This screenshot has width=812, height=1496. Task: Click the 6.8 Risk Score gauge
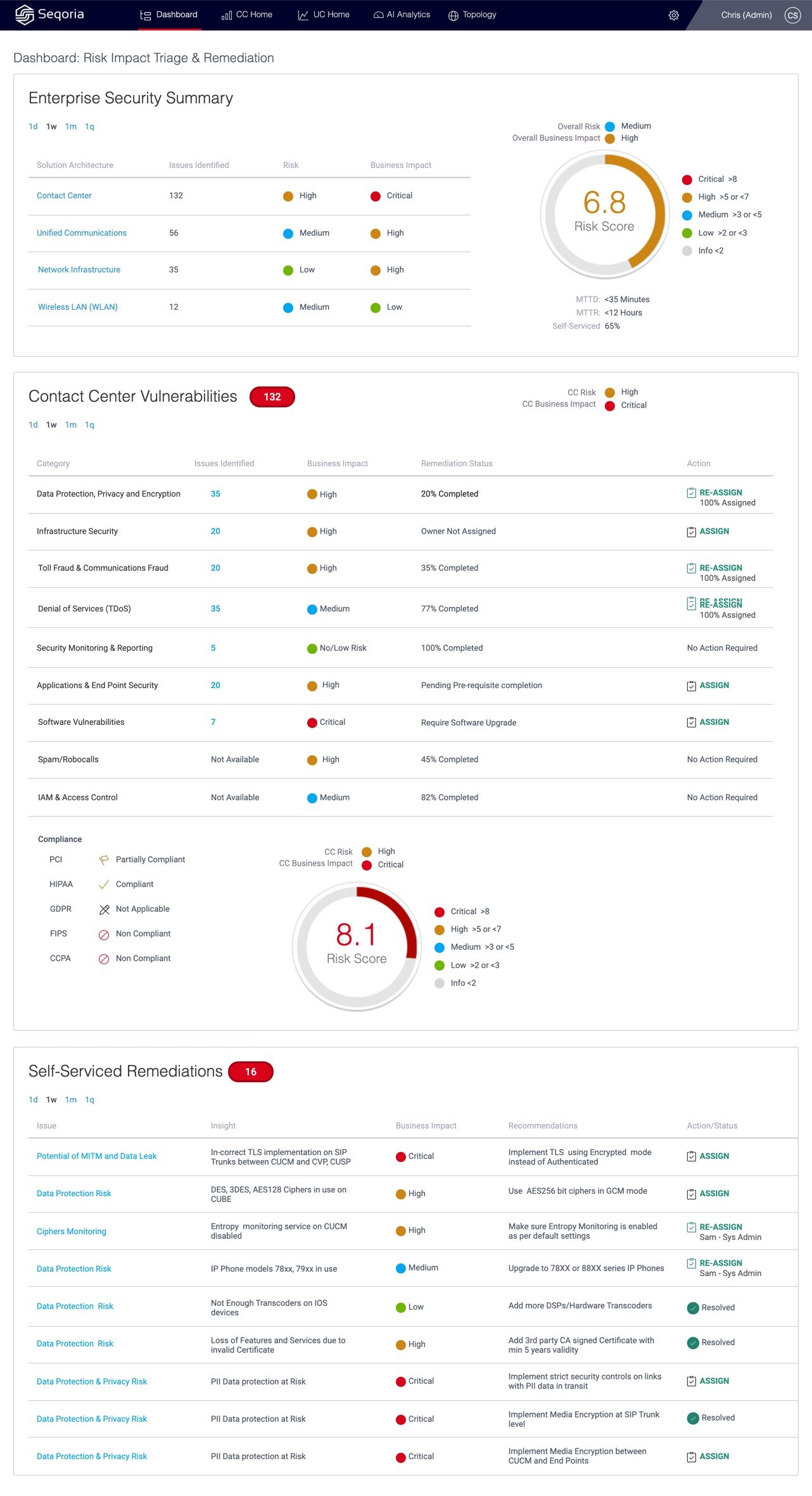point(604,214)
